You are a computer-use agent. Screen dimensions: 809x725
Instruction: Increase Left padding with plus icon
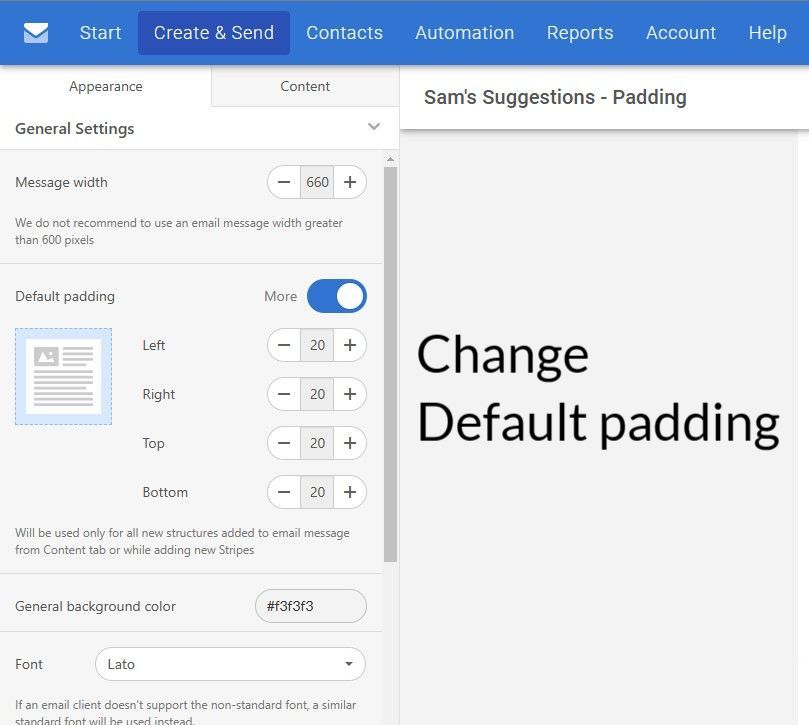pos(350,345)
